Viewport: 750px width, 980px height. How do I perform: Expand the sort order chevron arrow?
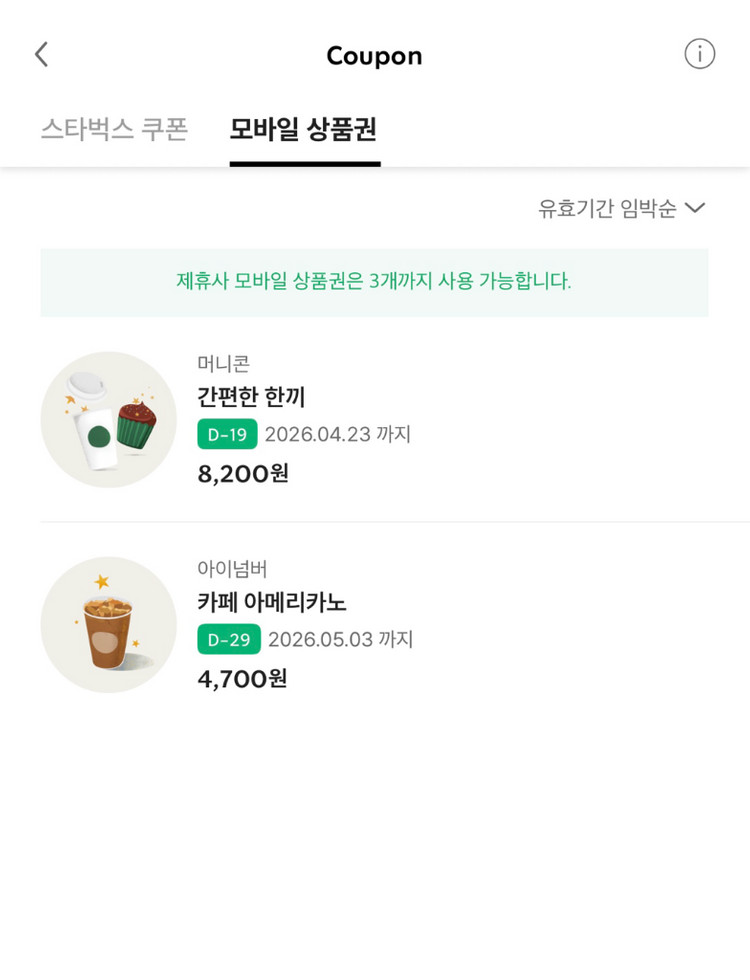click(x=695, y=208)
